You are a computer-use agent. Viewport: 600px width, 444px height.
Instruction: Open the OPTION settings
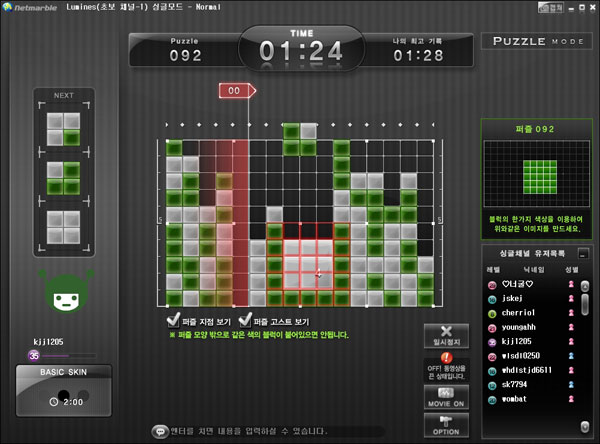pos(445,424)
